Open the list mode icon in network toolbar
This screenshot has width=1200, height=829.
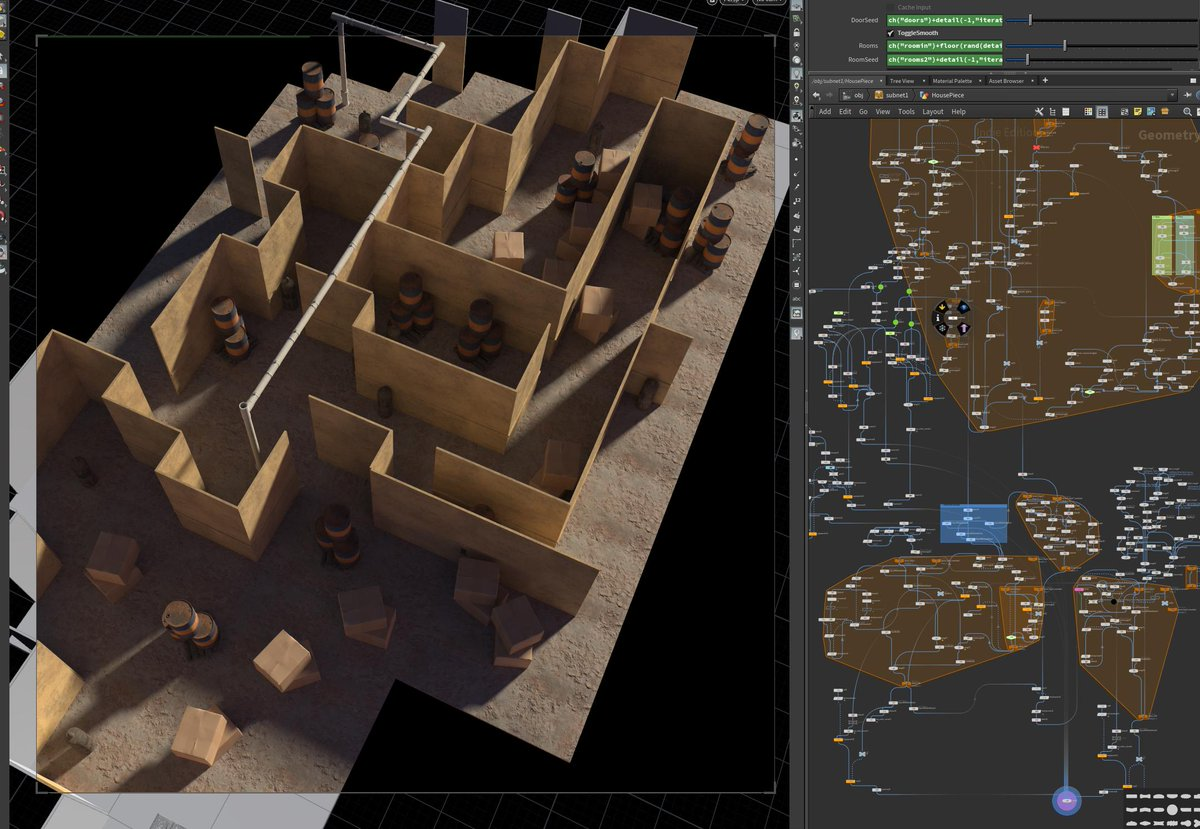(1066, 111)
